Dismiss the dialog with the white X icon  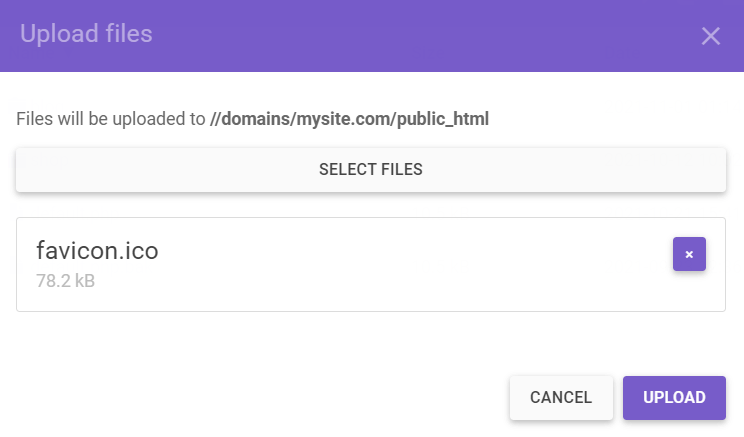[710, 37]
